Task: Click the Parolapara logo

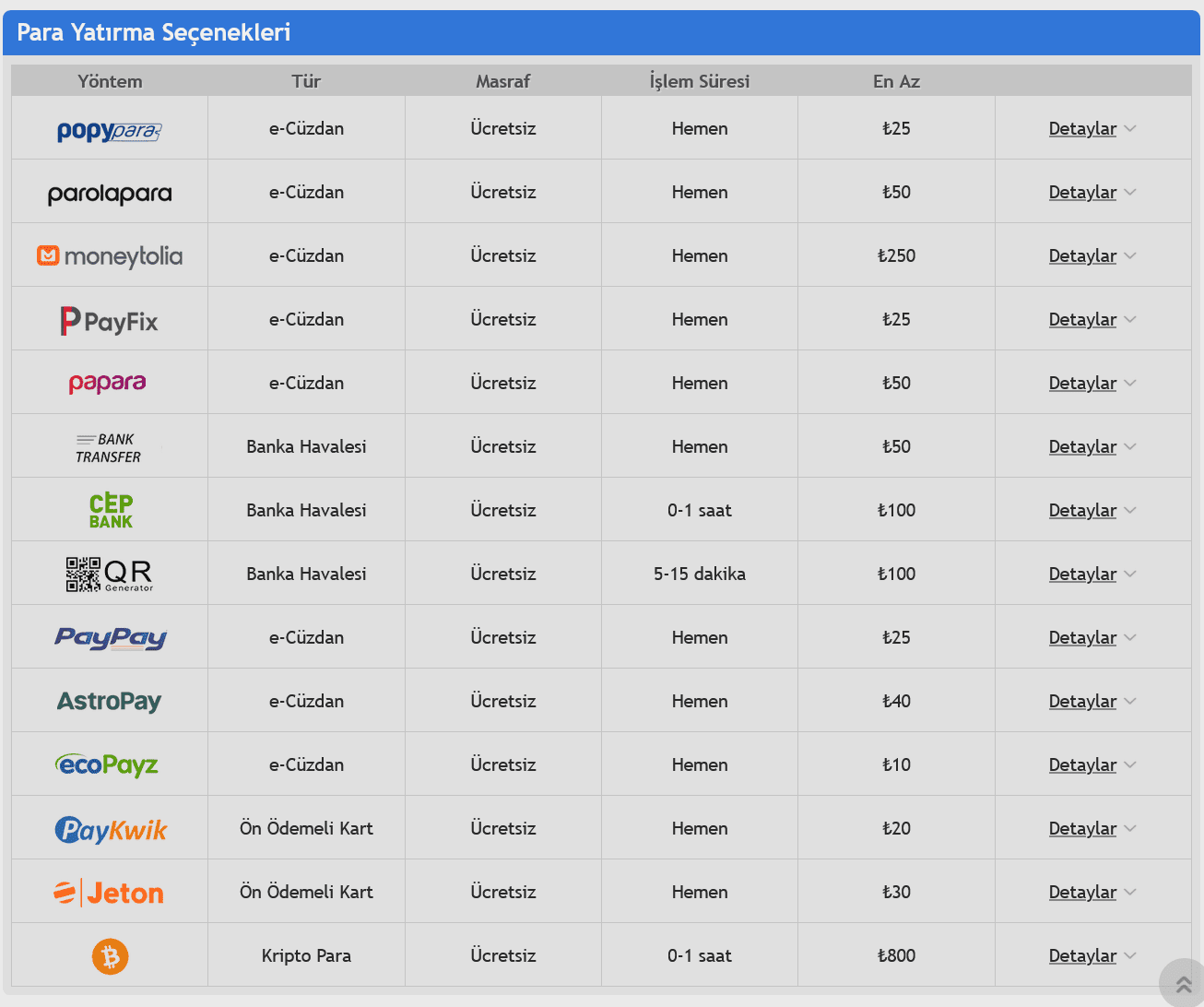Action: pyautogui.click(x=110, y=194)
